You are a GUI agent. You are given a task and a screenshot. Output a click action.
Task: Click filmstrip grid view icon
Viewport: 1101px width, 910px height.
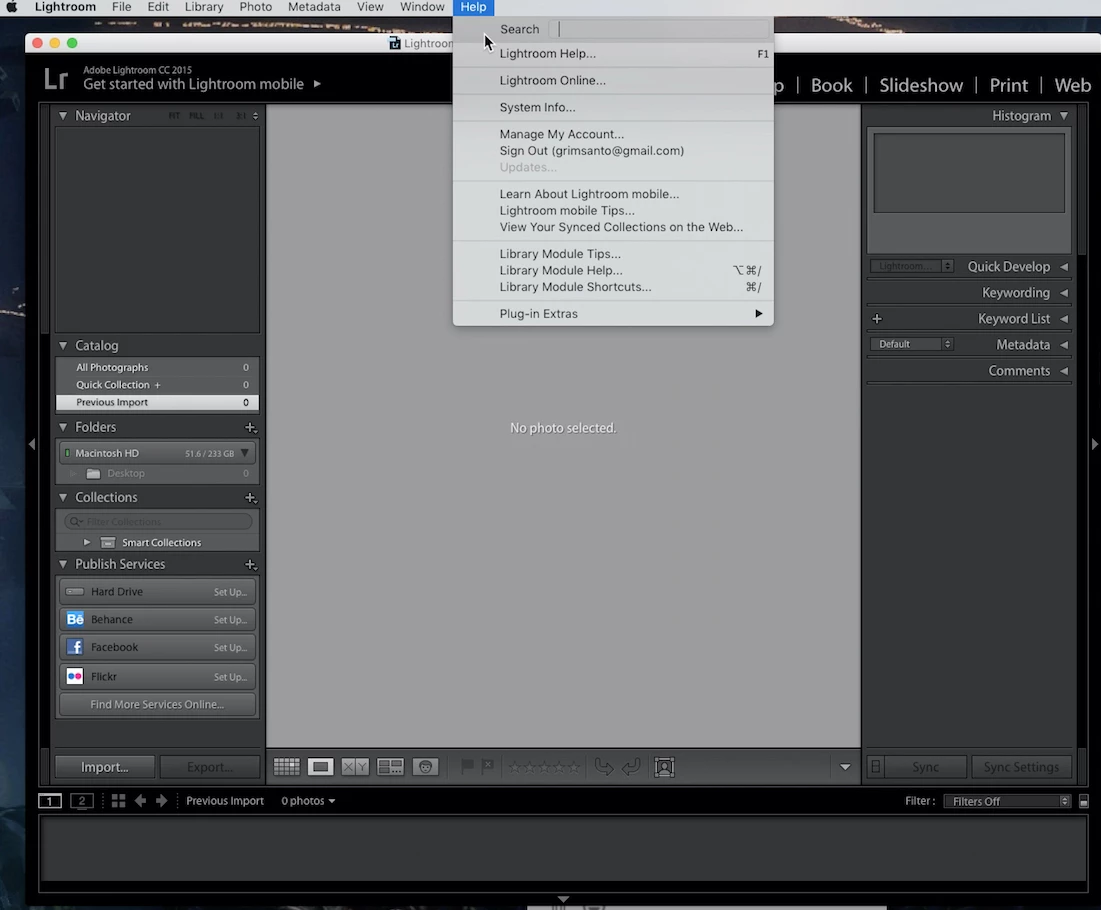[x=119, y=800]
